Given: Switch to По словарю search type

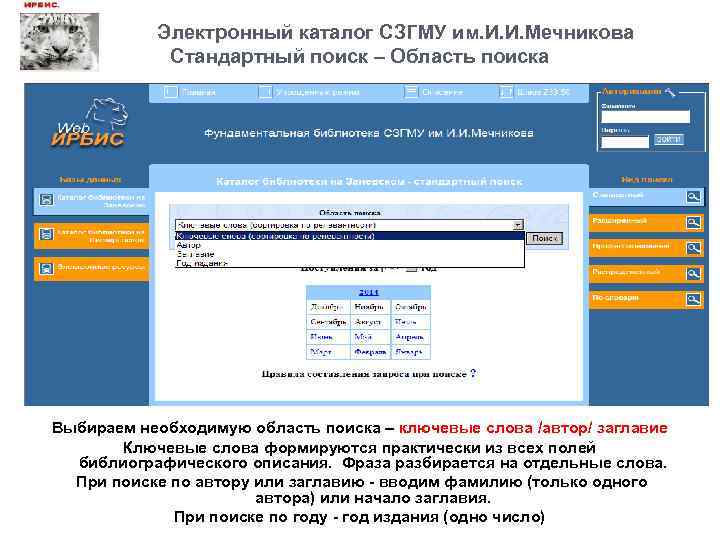Looking at the screenshot, I should point(647,300).
